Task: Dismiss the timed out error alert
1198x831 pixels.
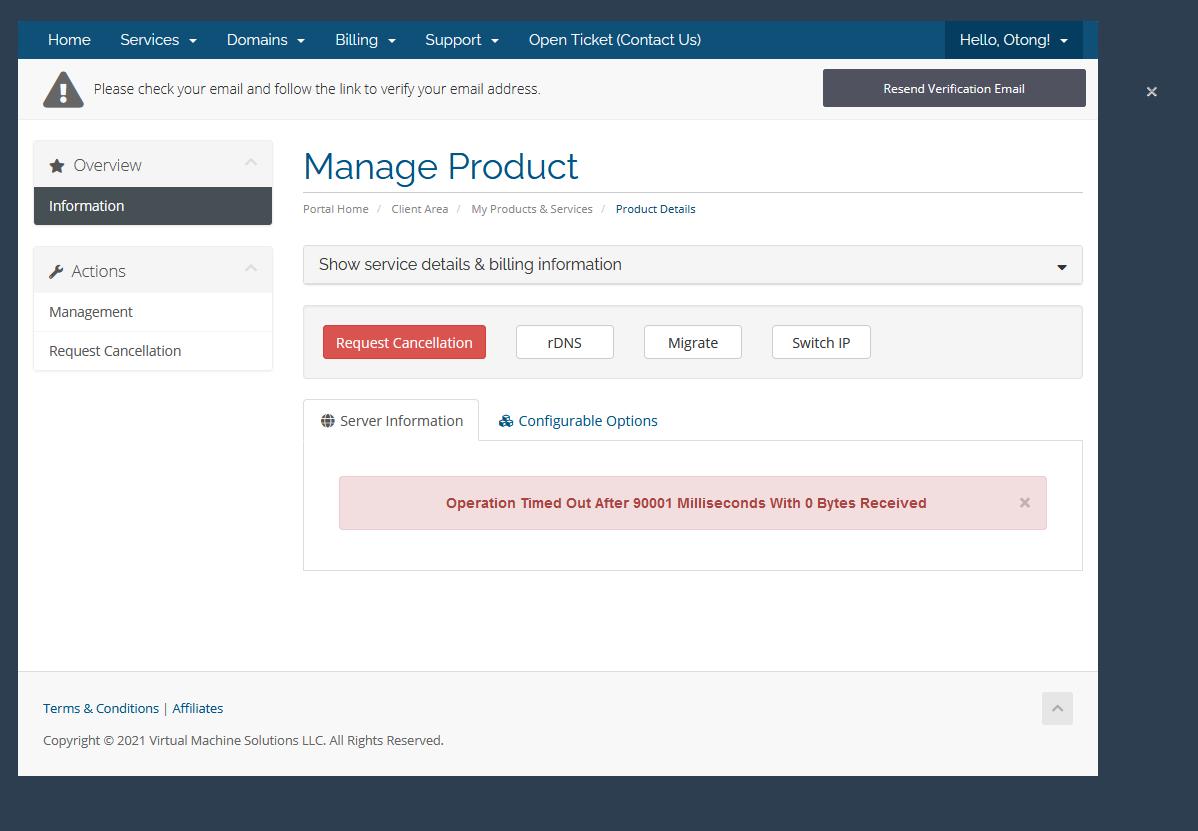Action: click(x=1025, y=503)
